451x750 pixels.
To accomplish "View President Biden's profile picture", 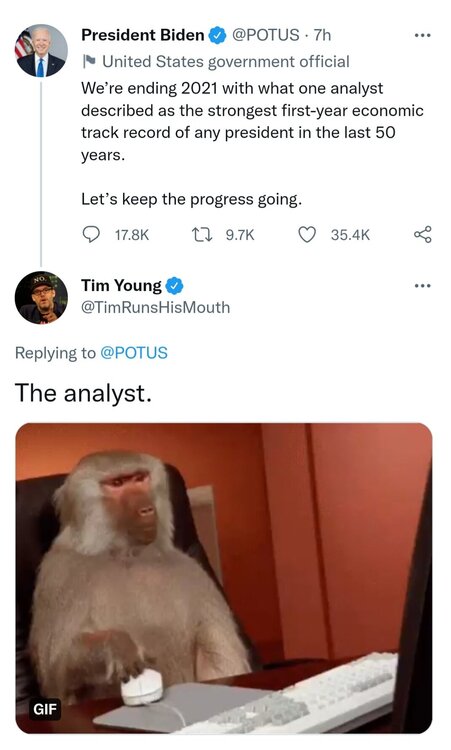I will pyautogui.click(x=41, y=51).
